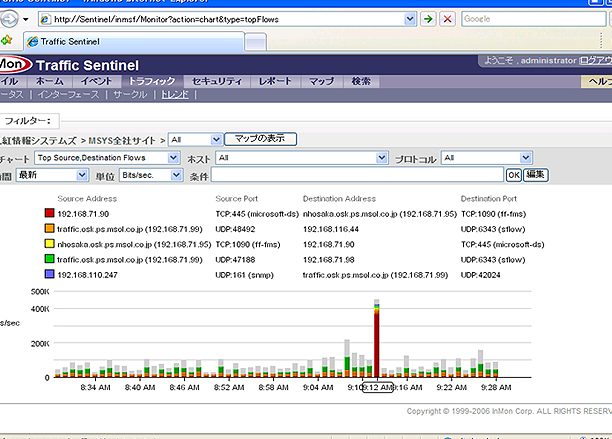Click the browser Back arrow button
This screenshot has width=612, height=439.
pyautogui.click(x=9, y=19)
